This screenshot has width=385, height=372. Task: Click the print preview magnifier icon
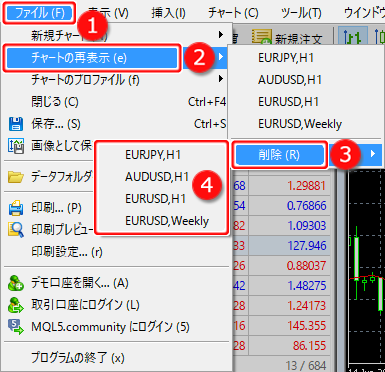pyautogui.click(x=16, y=229)
